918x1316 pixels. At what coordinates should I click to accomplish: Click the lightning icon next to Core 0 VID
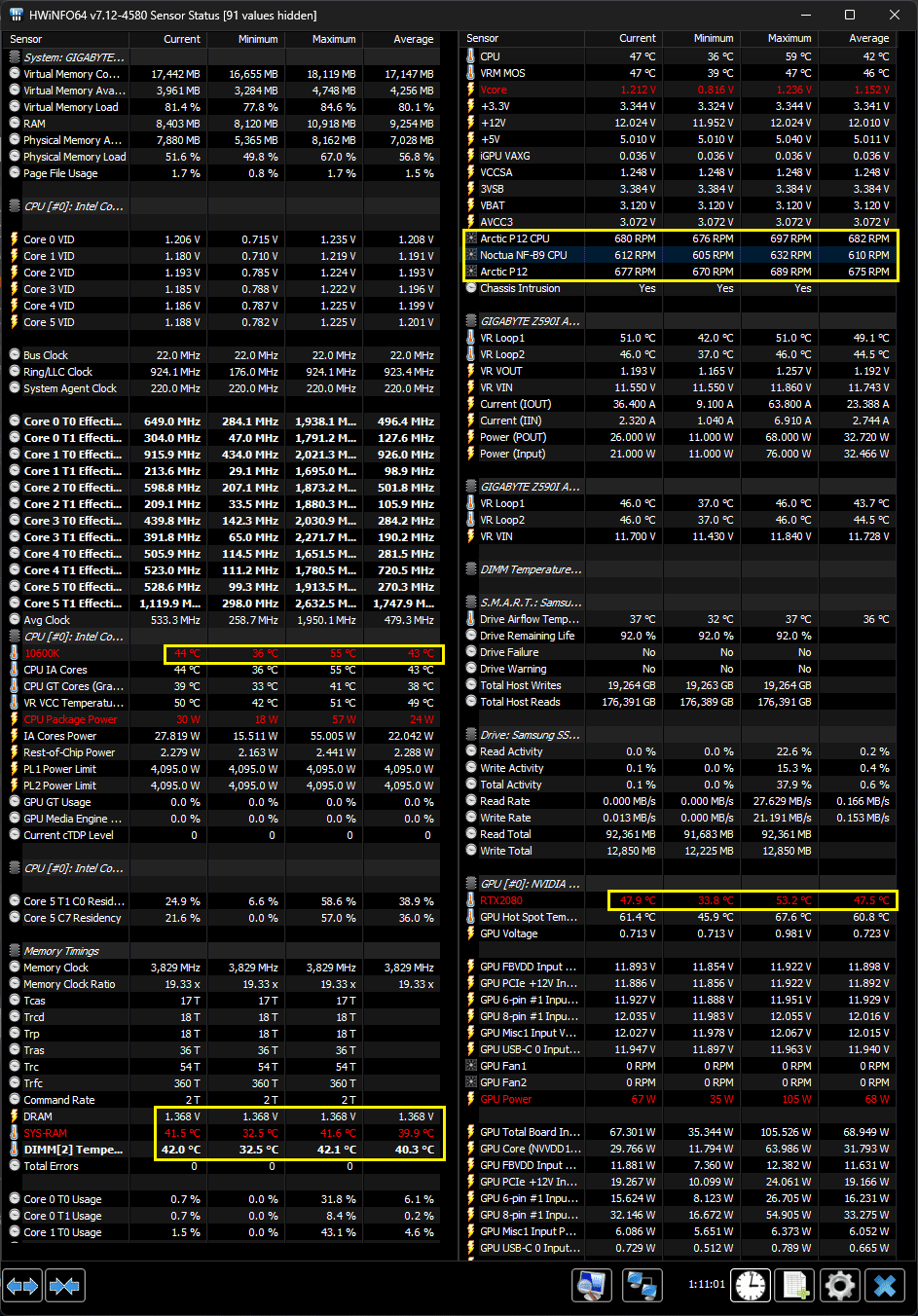[15, 239]
